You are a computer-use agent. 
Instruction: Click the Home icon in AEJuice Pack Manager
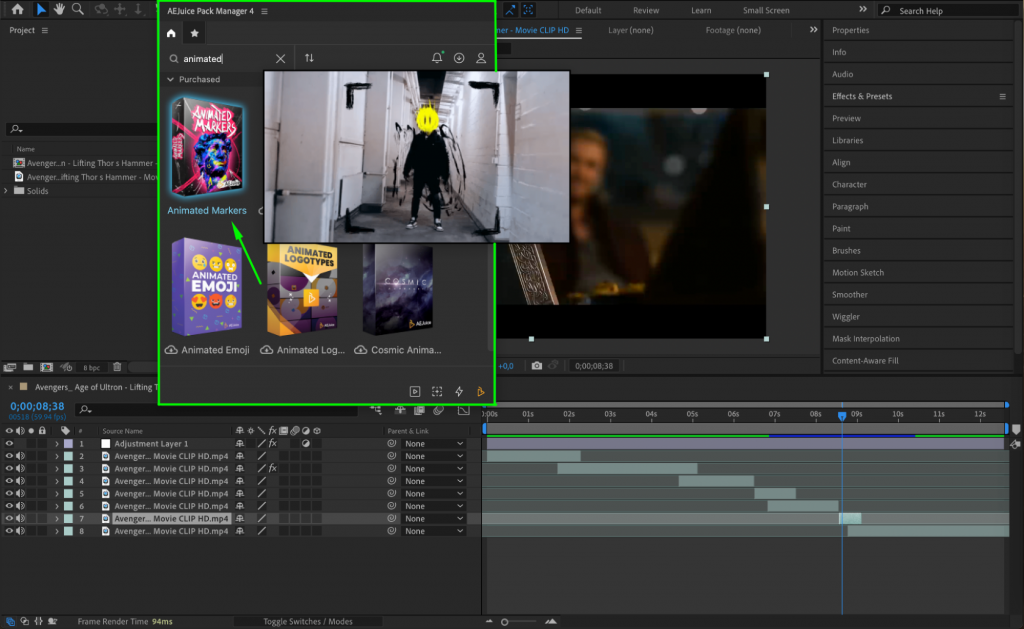(170, 32)
